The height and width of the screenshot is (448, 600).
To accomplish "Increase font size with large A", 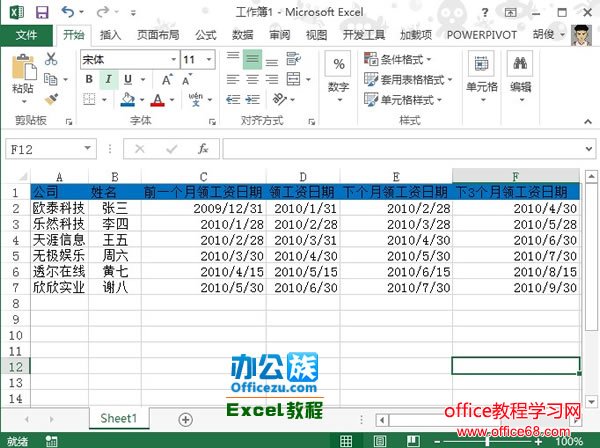I will tap(167, 80).
